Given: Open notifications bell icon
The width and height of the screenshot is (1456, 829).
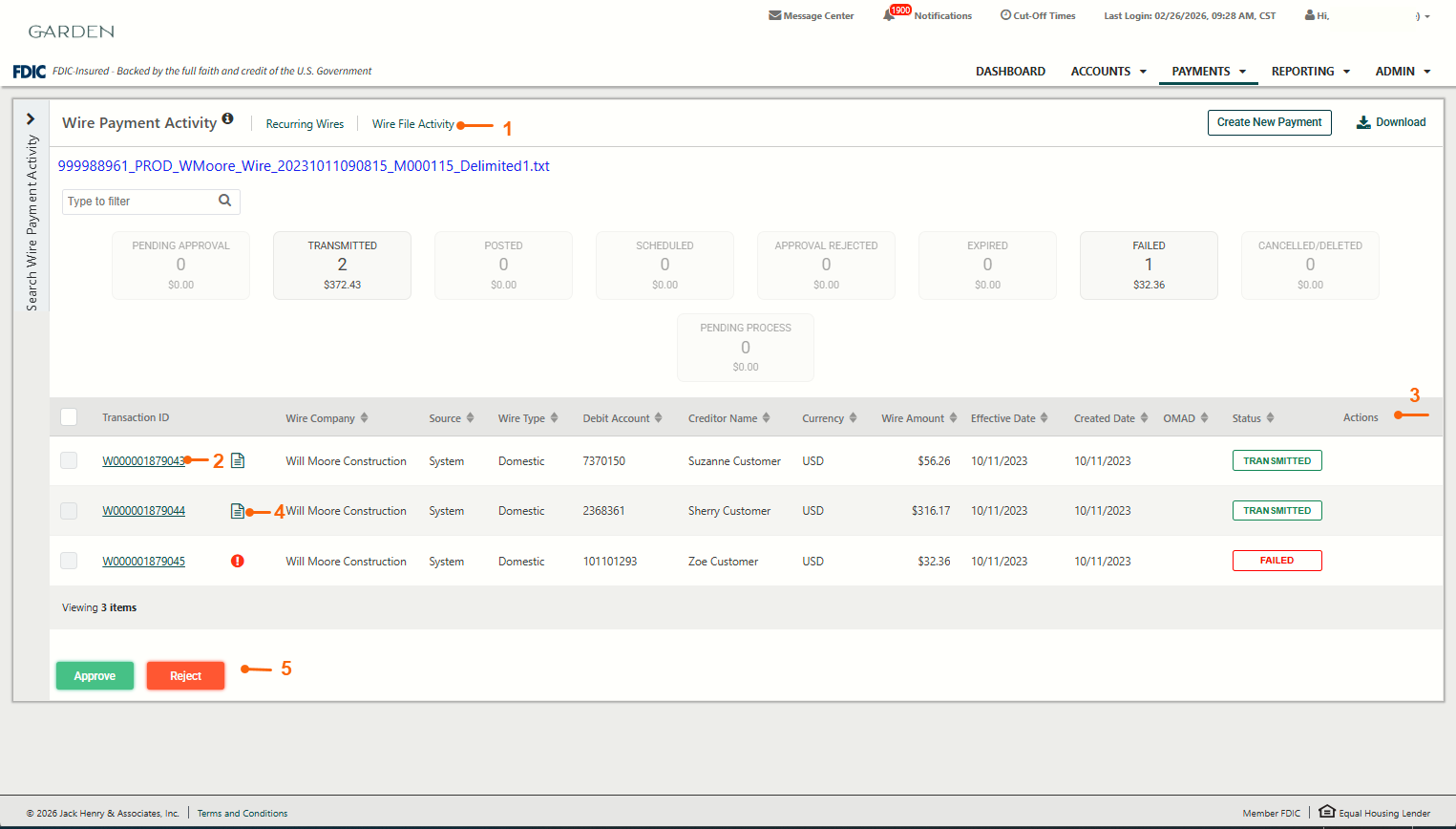Looking at the screenshot, I should pyautogui.click(x=890, y=15).
